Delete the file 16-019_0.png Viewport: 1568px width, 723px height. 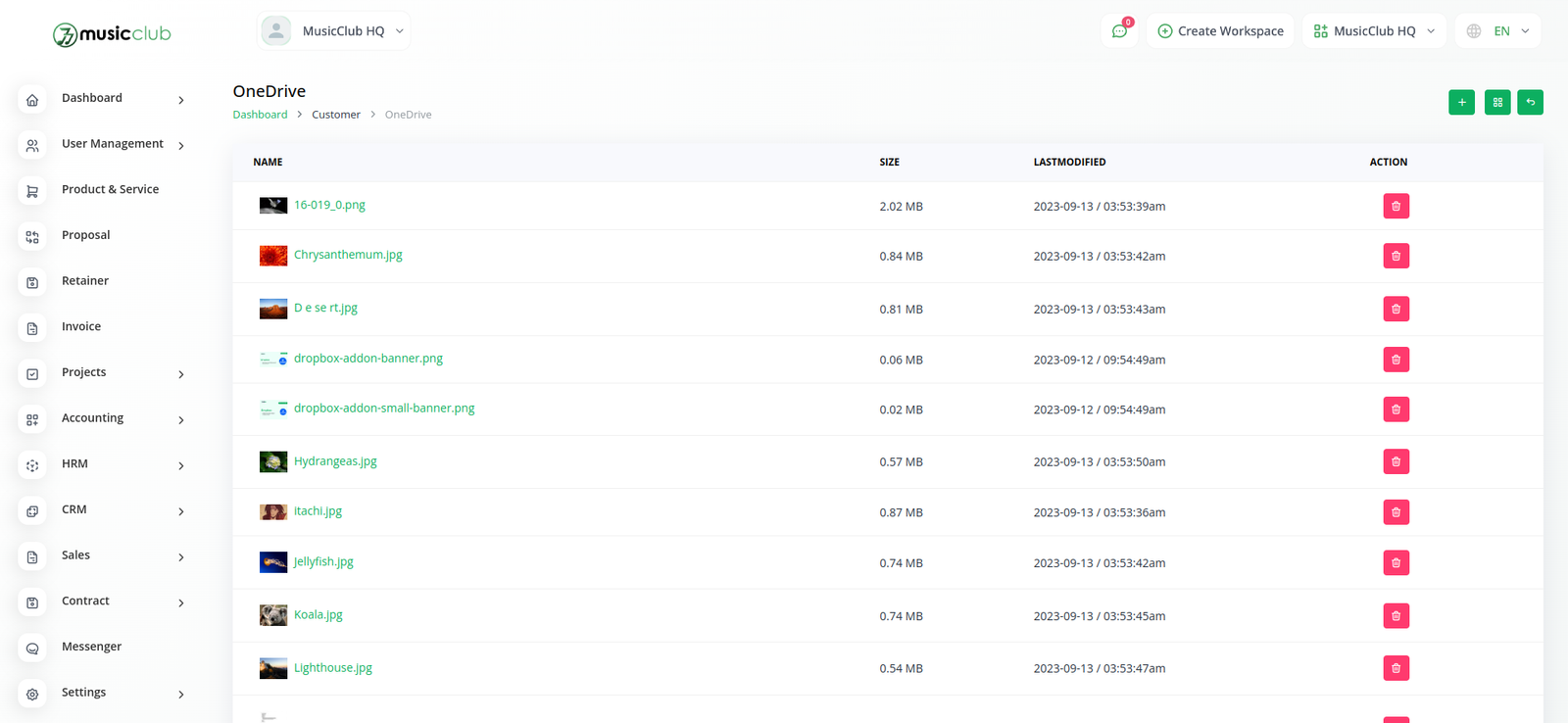point(1396,206)
